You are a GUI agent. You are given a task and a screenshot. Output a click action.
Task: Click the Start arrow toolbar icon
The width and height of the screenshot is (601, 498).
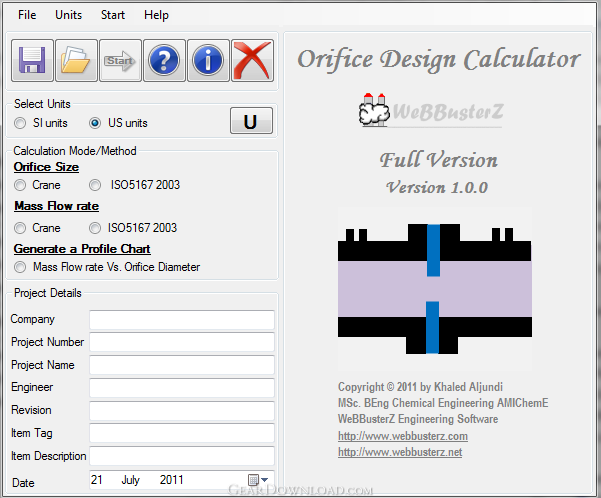(120, 60)
